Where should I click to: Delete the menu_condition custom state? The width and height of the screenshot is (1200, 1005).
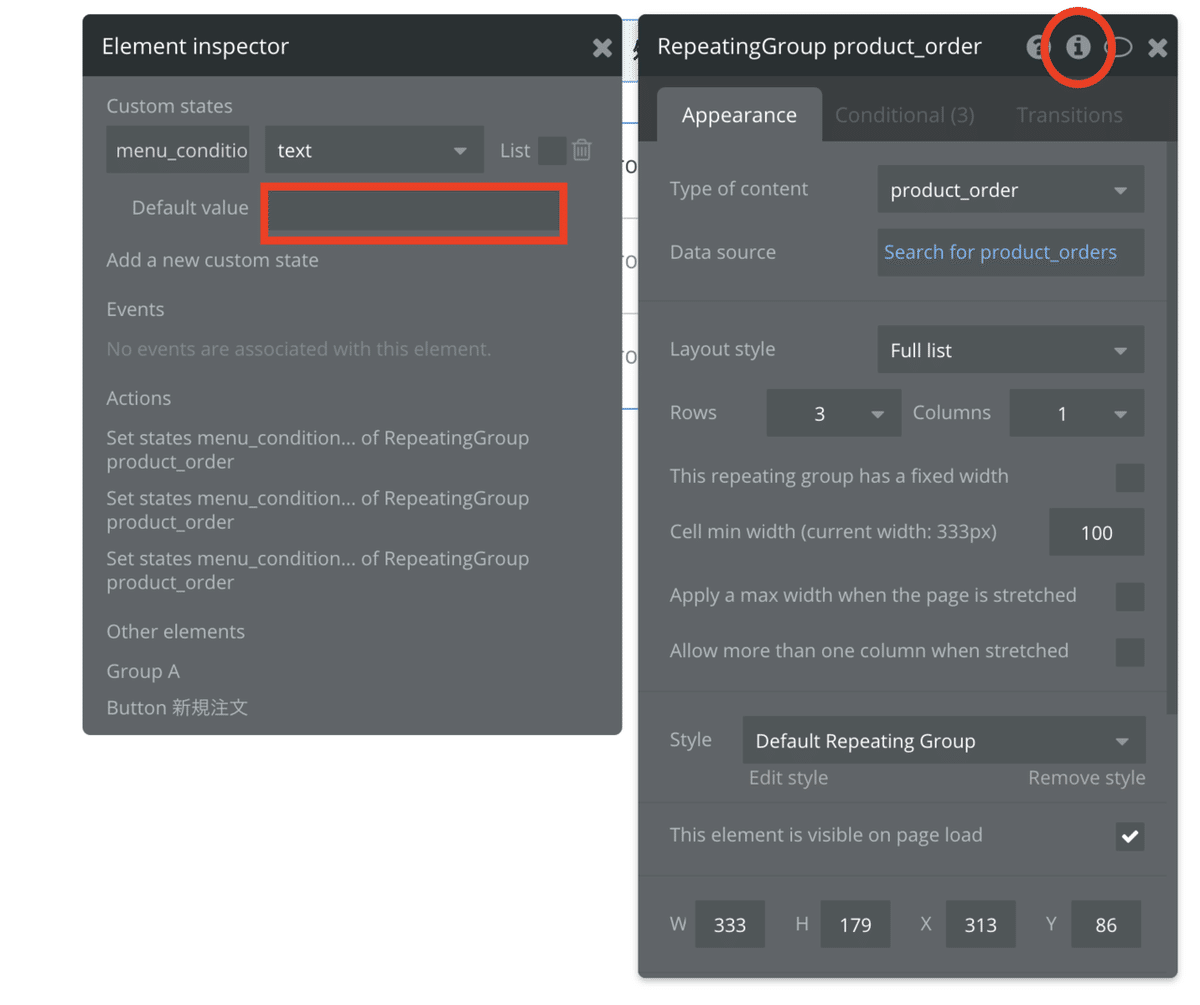pyautogui.click(x=582, y=150)
